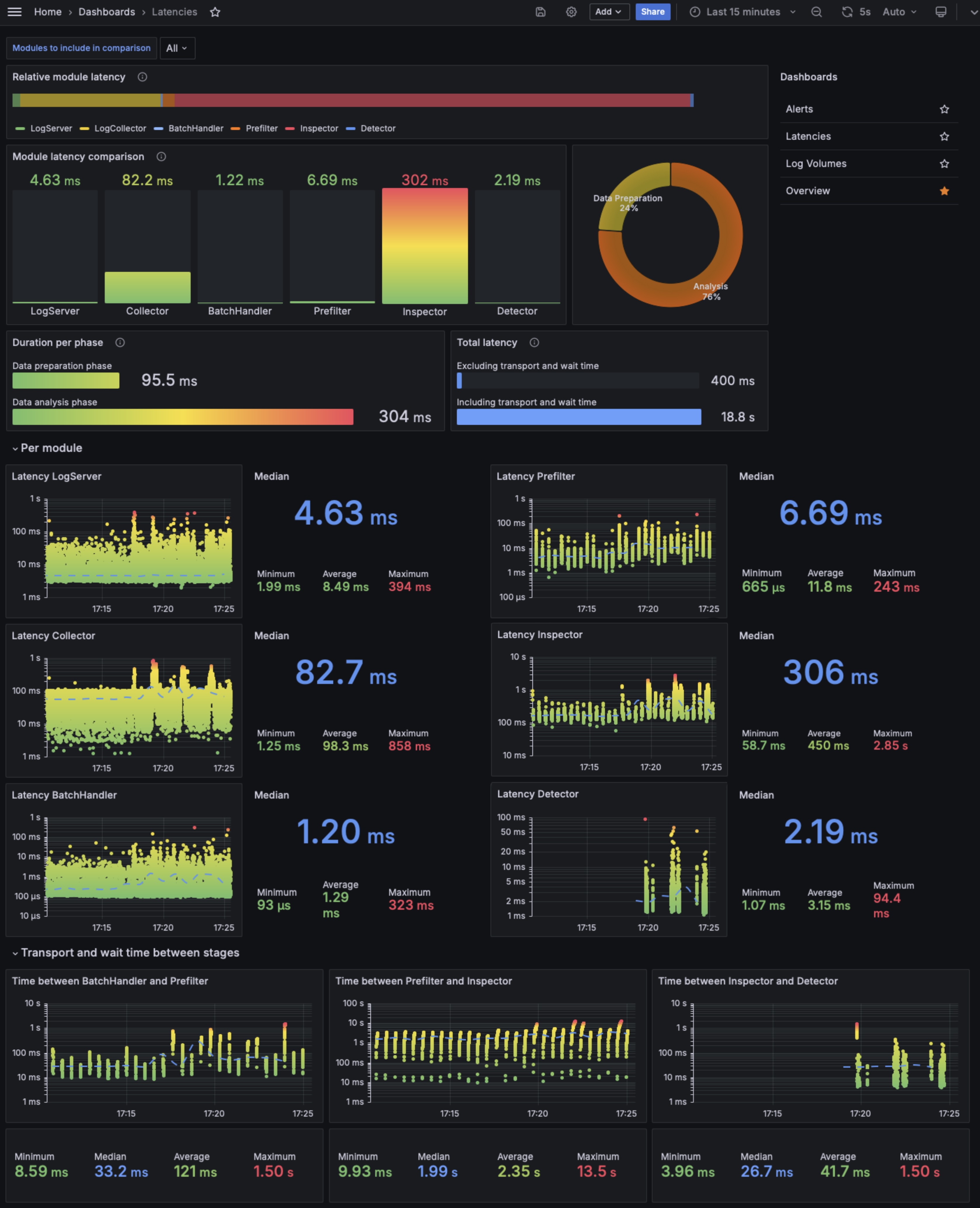Open the Overview dashboard link
The image size is (980, 1208).
point(807,191)
